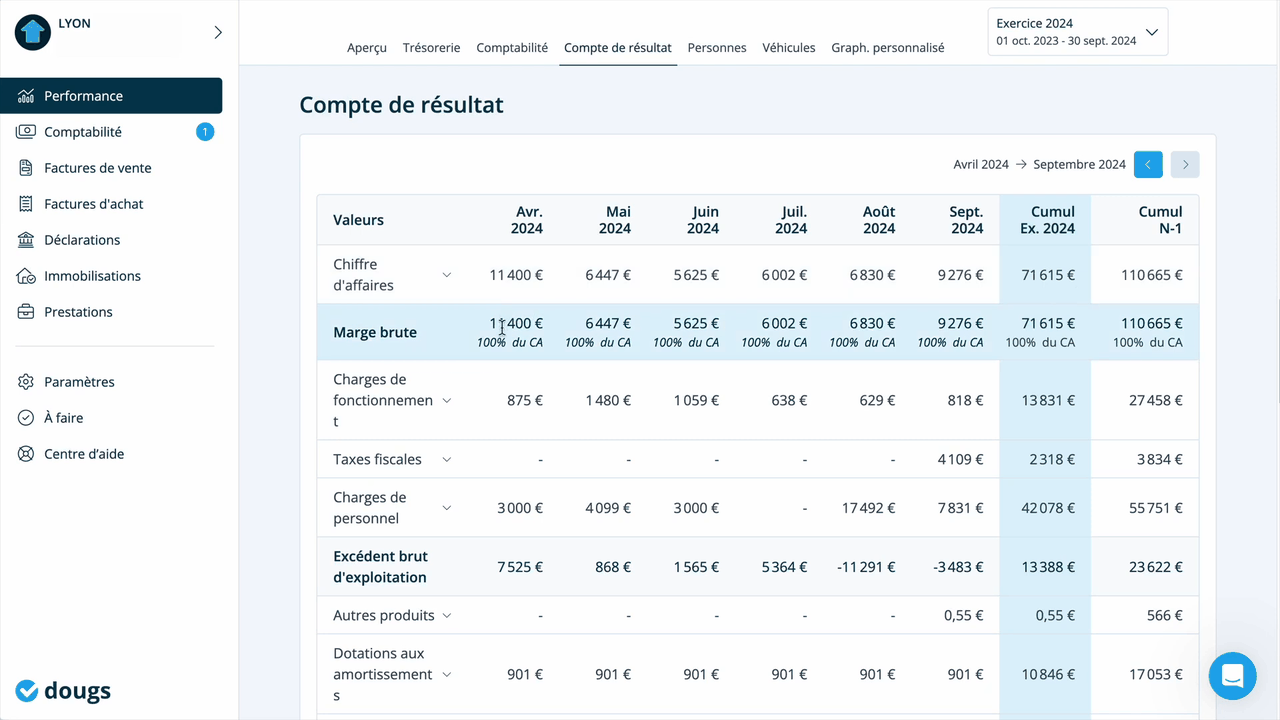The height and width of the screenshot is (720, 1280).
Task: Select the Compte de résultat tab
Action: pyautogui.click(x=618, y=48)
